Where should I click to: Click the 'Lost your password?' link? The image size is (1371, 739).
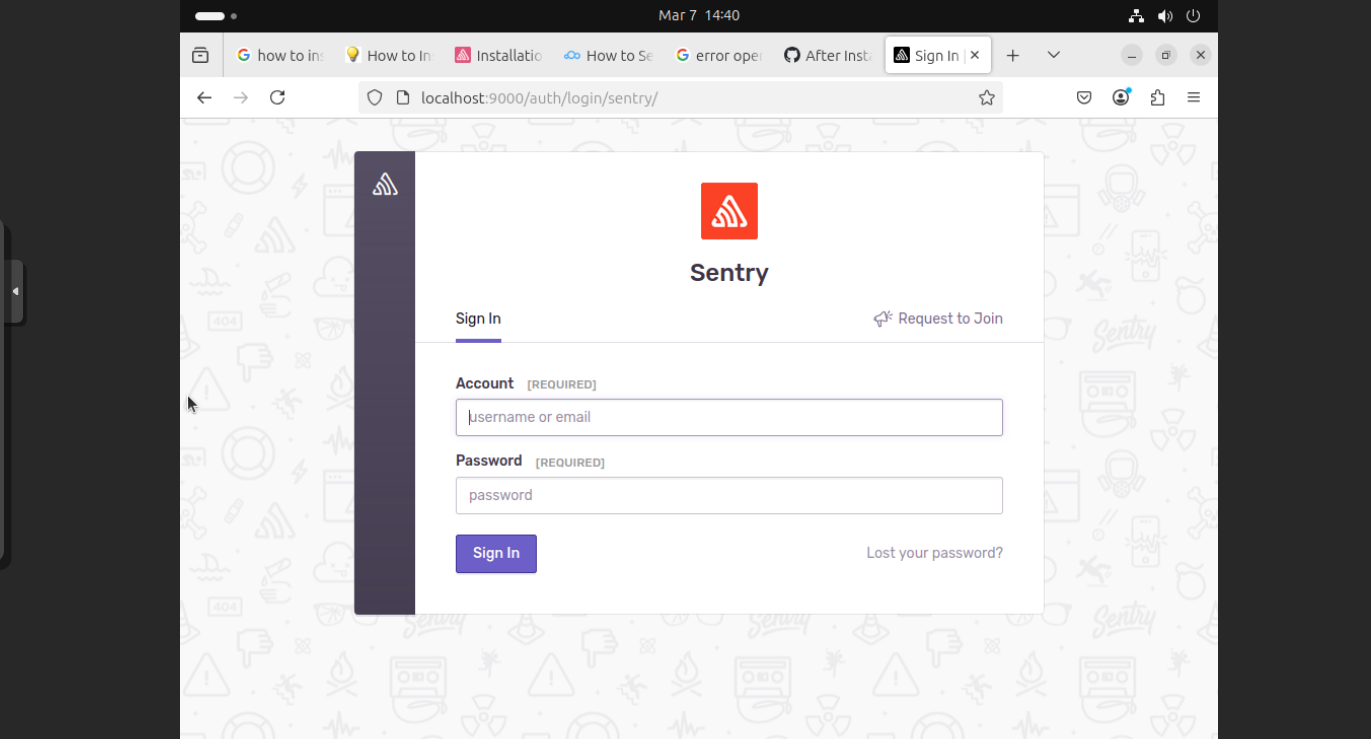point(934,552)
